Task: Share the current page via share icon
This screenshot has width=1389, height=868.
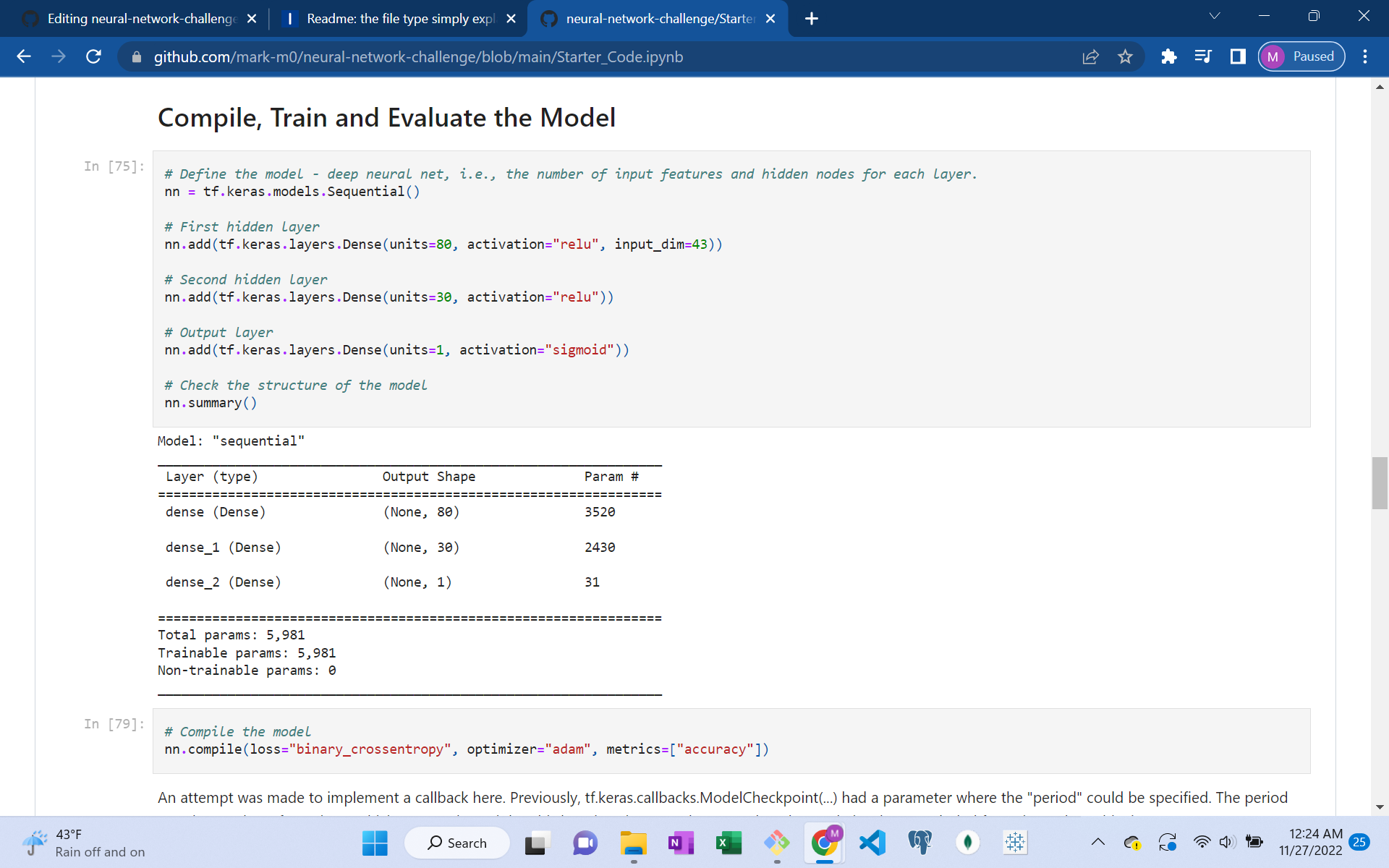Action: tap(1090, 56)
